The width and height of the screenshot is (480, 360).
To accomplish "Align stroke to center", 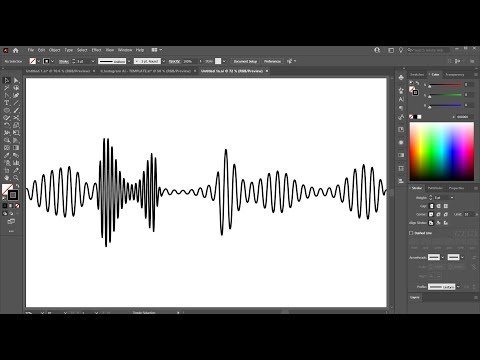I will (x=431, y=223).
